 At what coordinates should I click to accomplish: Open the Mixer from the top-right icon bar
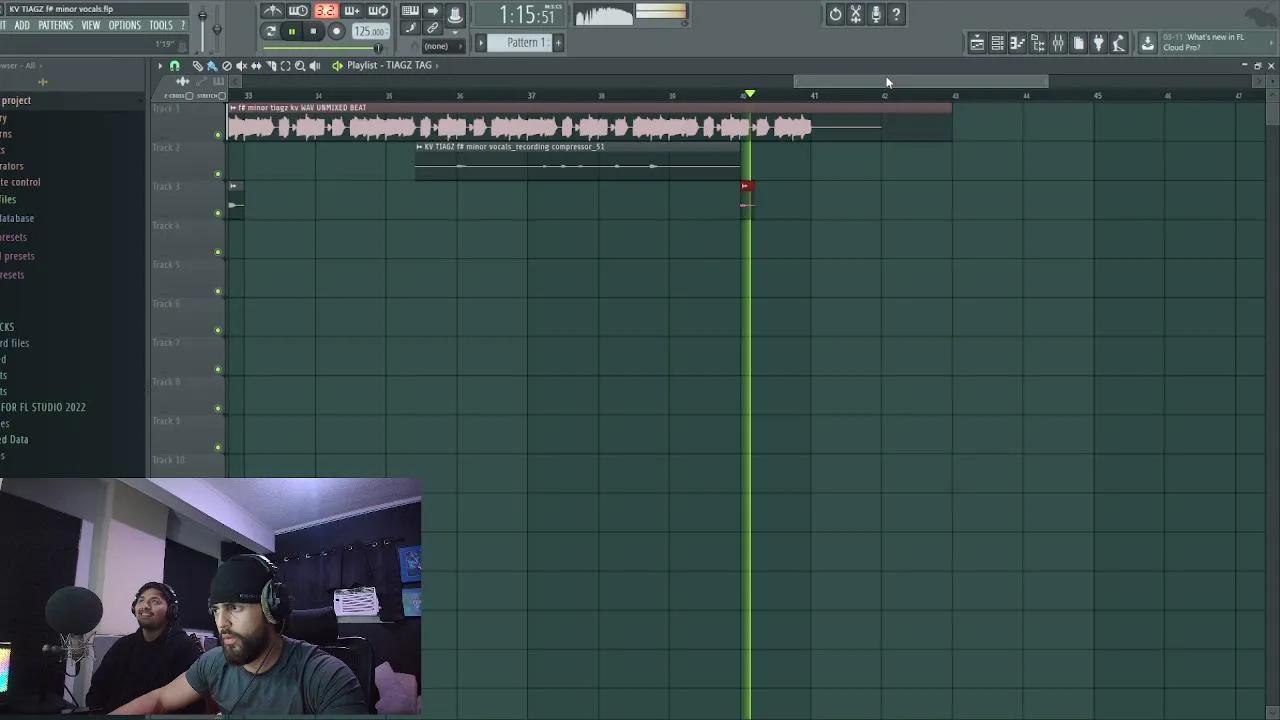coord(1058,42)
